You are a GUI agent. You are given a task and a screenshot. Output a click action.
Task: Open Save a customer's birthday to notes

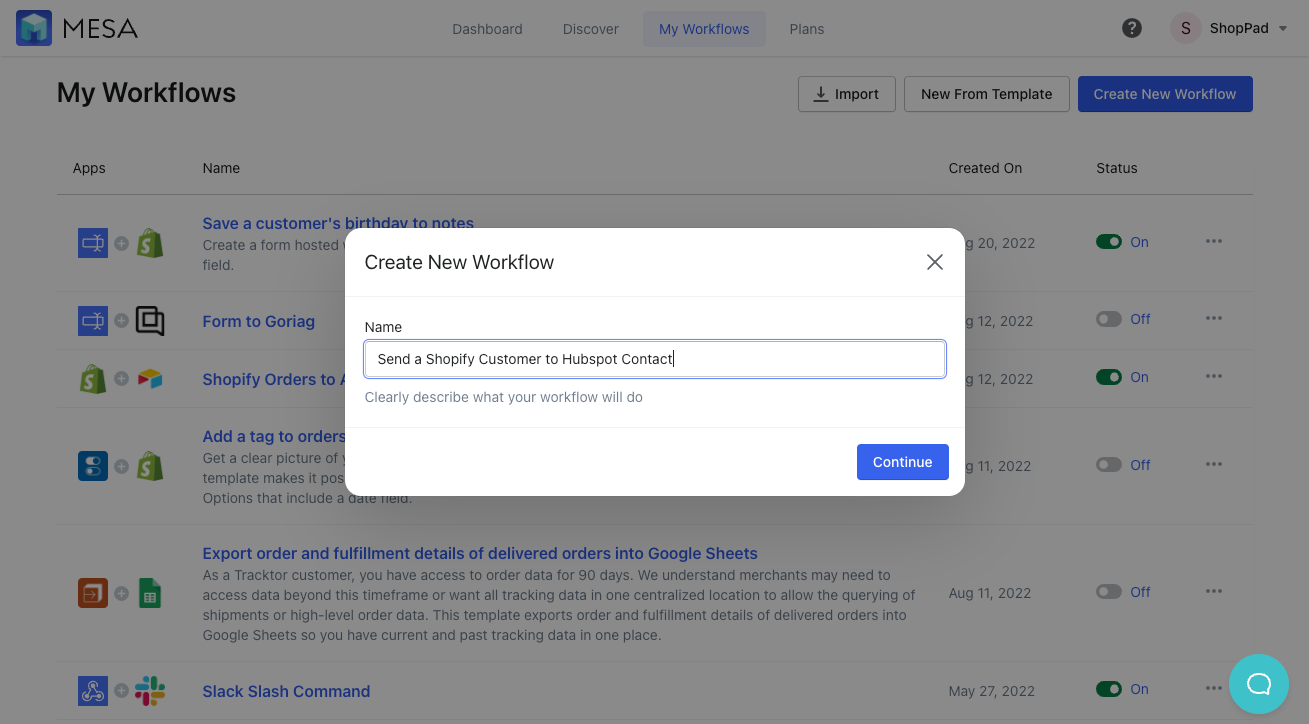click(338, 223)
